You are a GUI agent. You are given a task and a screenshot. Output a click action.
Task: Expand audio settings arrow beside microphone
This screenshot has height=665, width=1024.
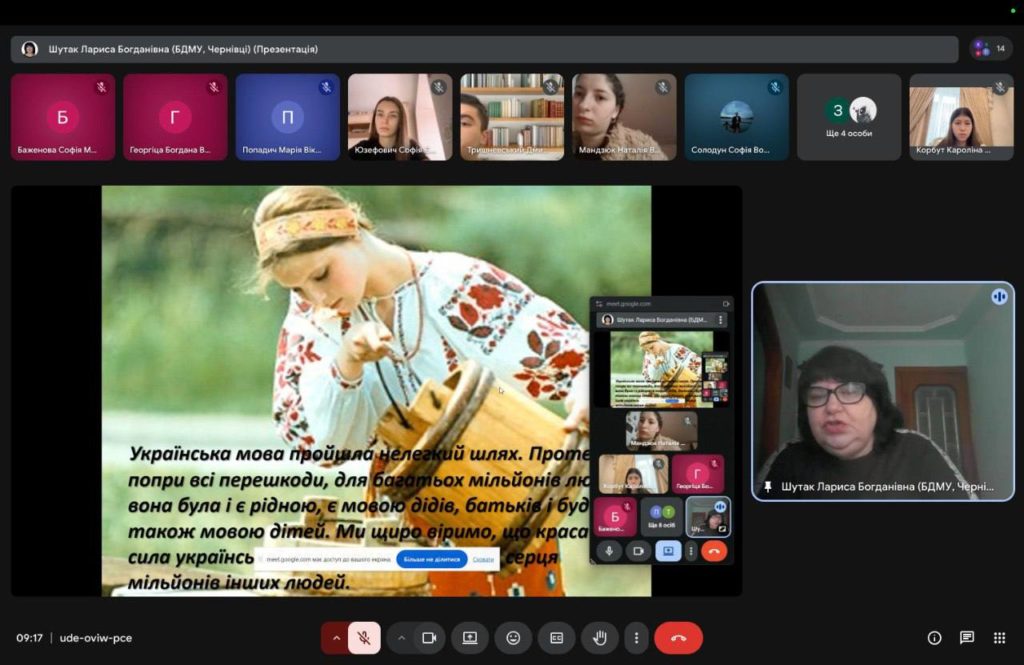[336, 638]
